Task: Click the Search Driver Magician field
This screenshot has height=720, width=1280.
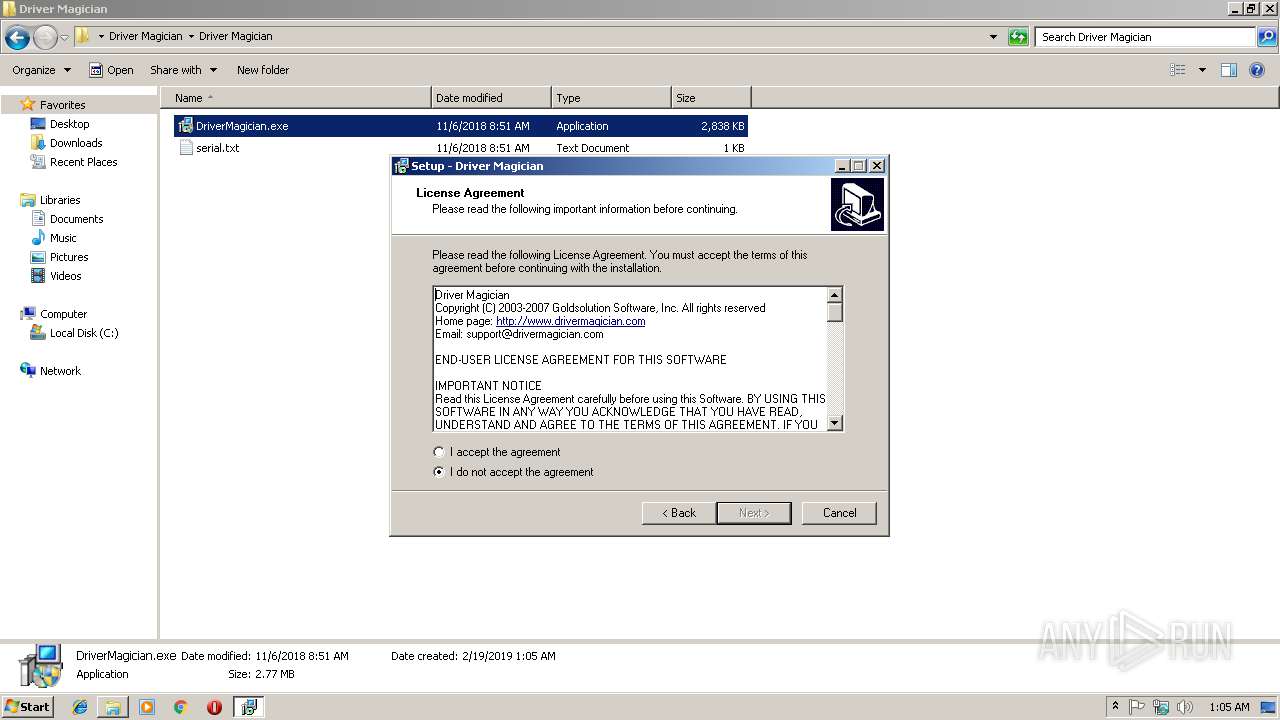Action: click(x=1145, y=37)
